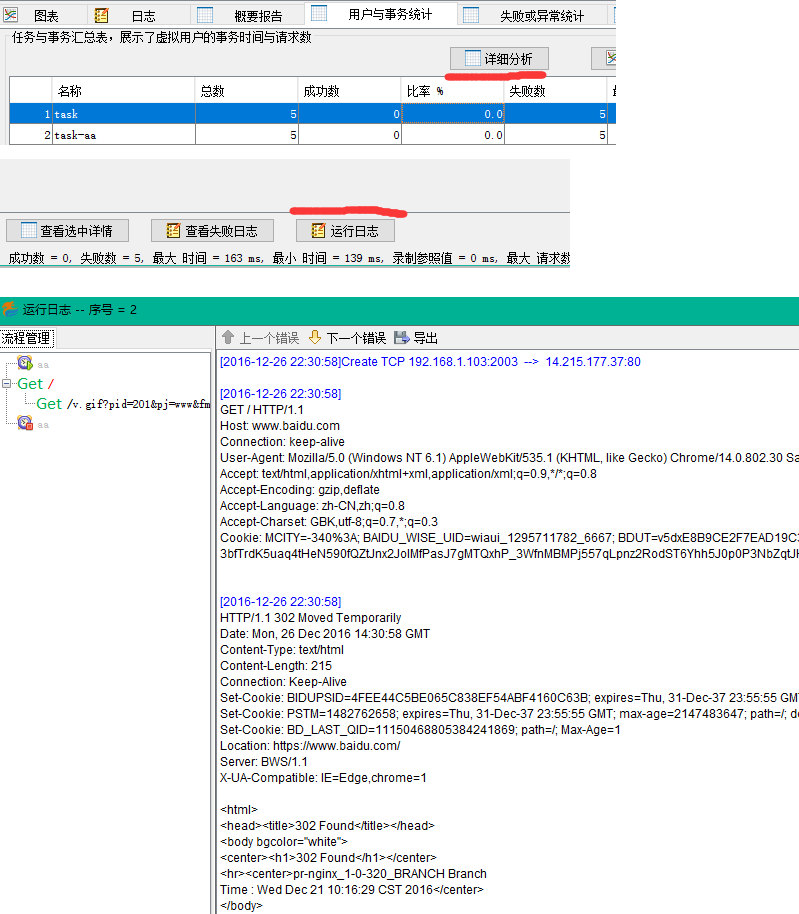Click the first aa clock start icon

(25, 364)
